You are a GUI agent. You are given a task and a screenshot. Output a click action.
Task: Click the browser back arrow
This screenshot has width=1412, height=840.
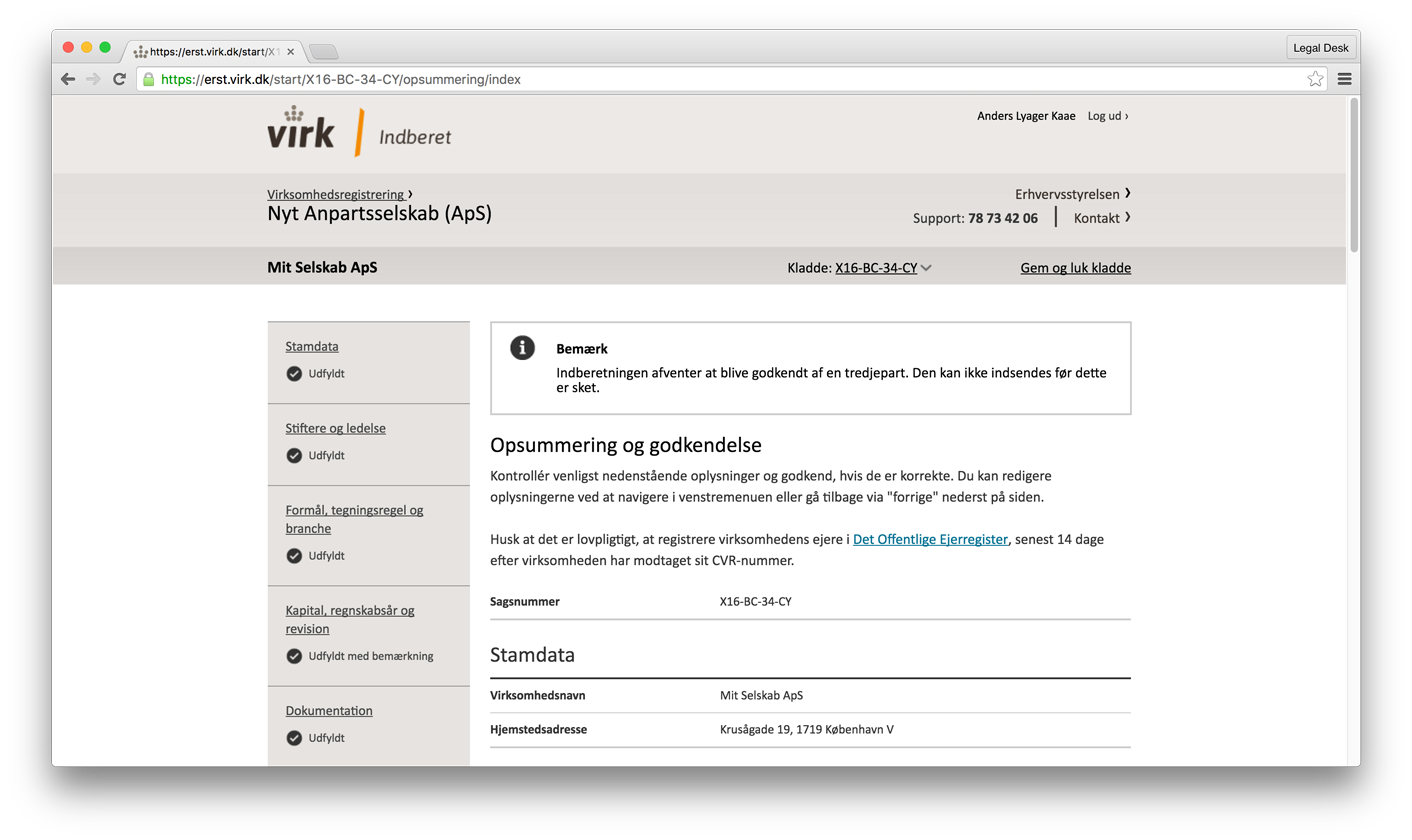tap(68, 79)
